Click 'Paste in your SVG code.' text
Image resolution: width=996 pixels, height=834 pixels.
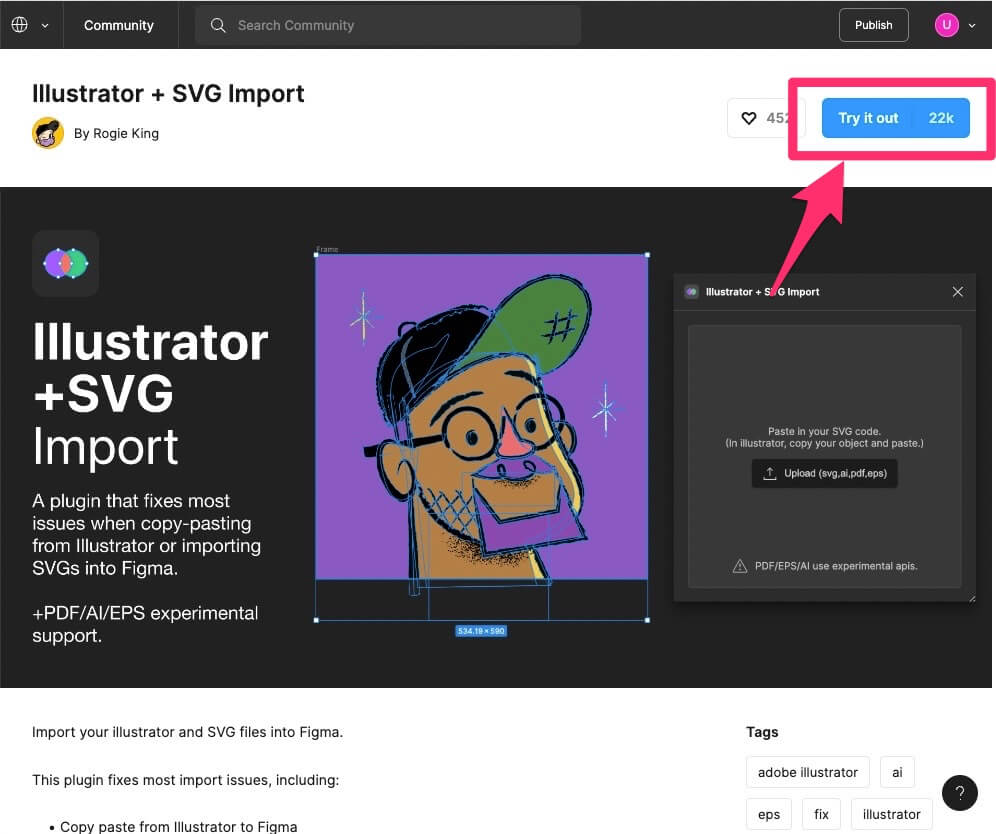click(824, 431)
